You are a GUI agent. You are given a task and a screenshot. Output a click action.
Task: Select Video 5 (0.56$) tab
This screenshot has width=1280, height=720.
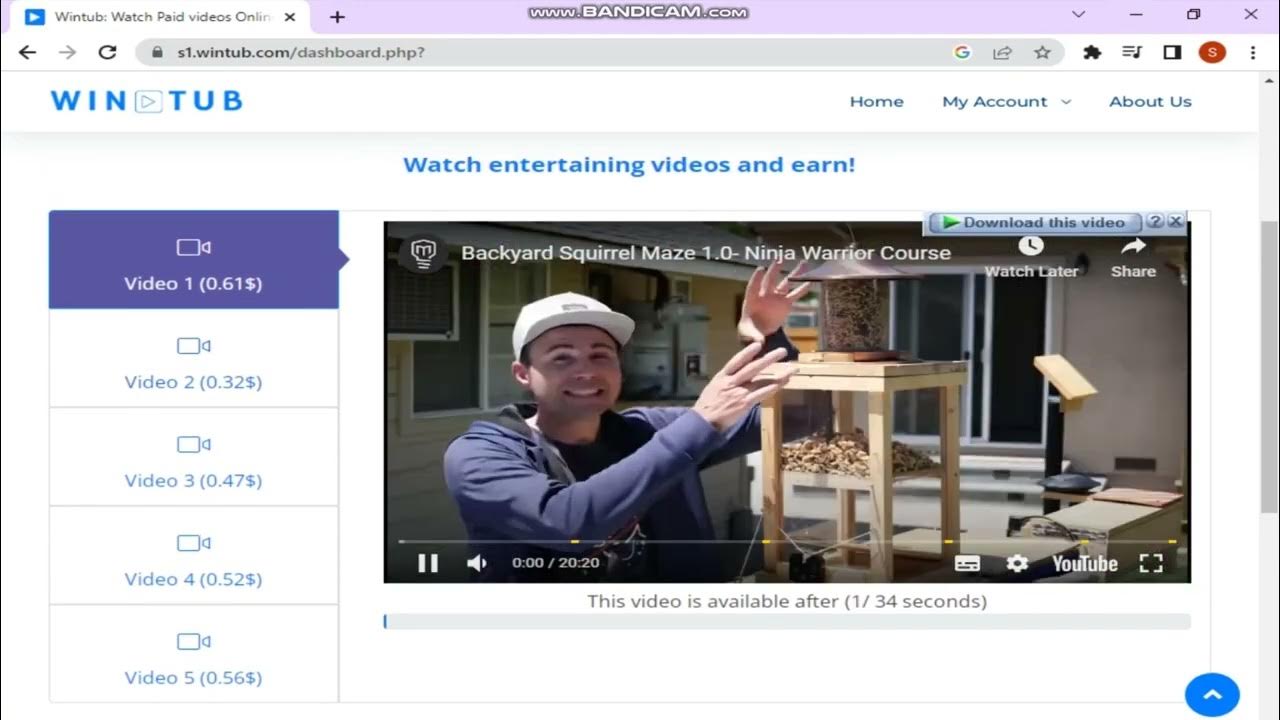pyautogui.click(x=194, y=654)
